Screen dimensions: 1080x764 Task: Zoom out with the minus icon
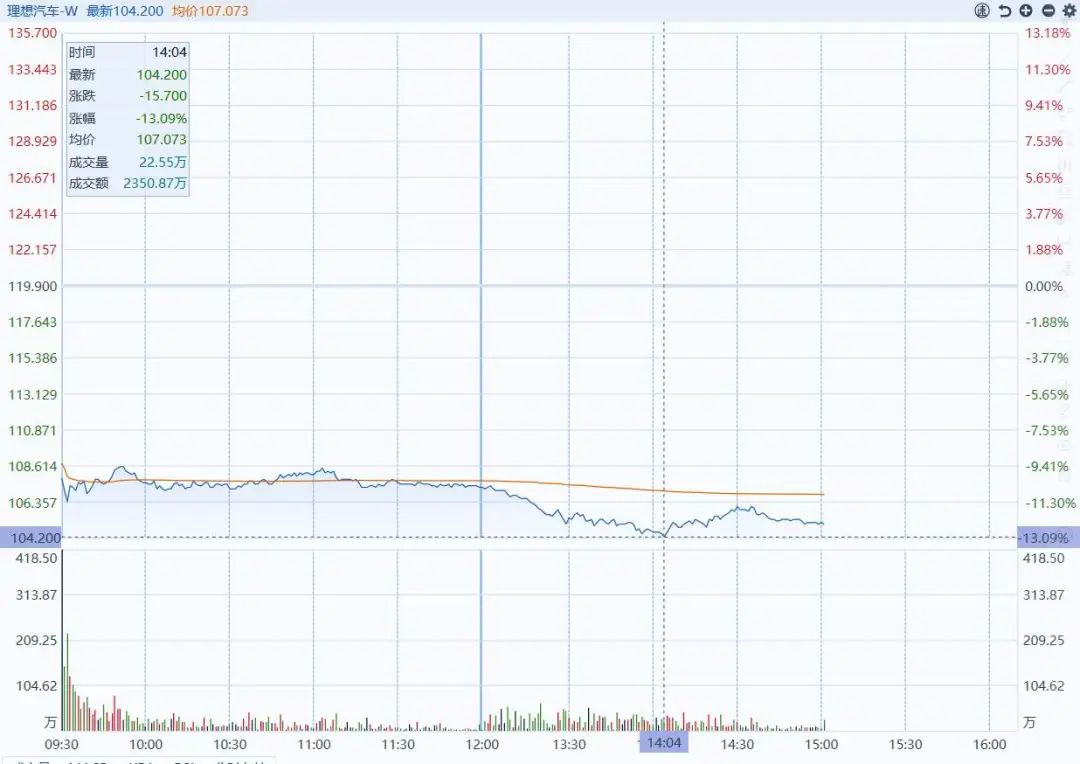click(1048, 10)
